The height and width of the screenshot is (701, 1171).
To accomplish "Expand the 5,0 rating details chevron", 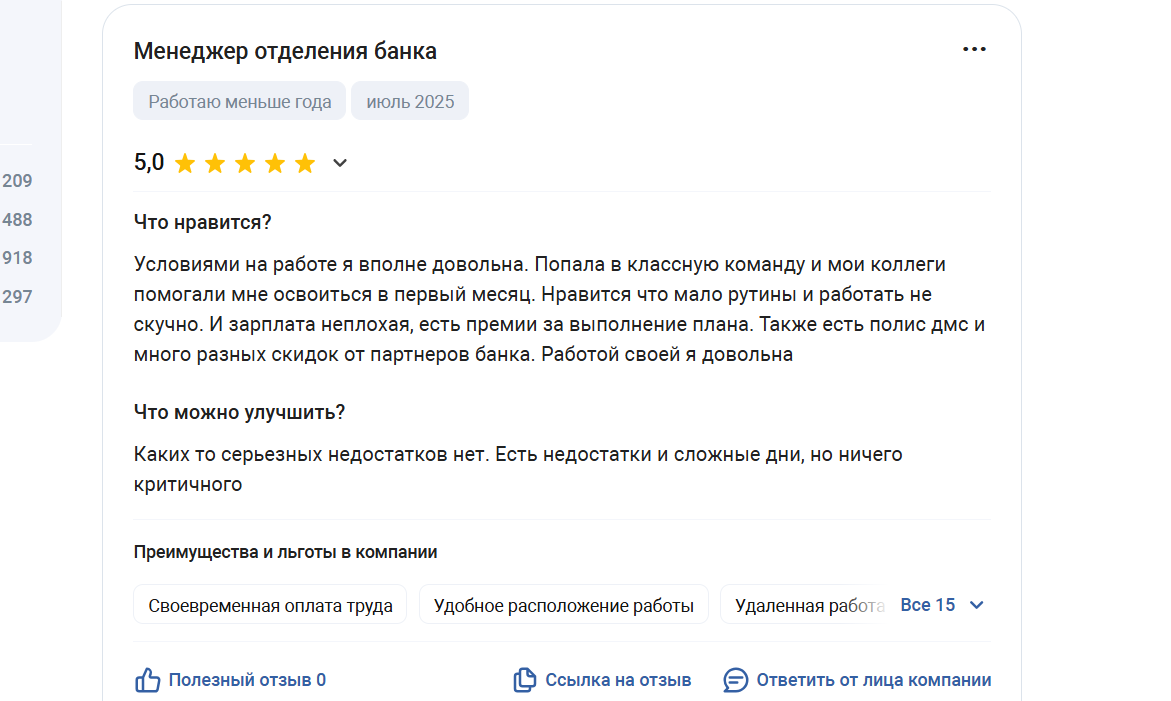I will click(340, 163).
